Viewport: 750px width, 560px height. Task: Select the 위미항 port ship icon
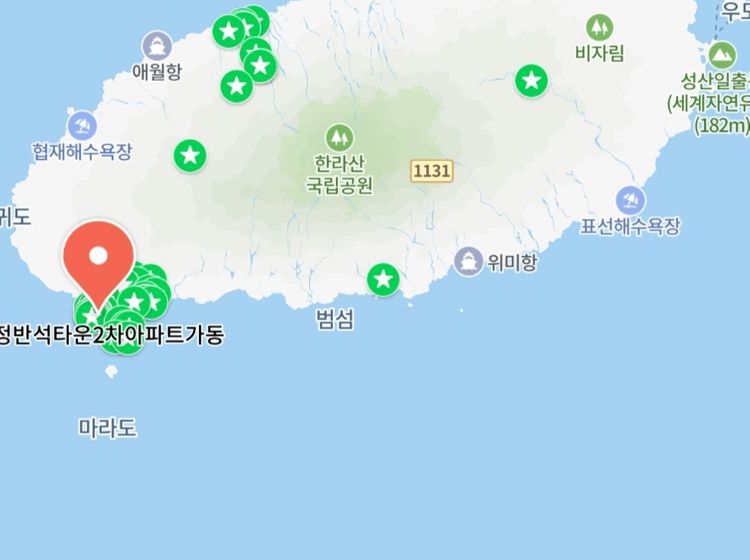pyautogui.click(x=468, y=262)
